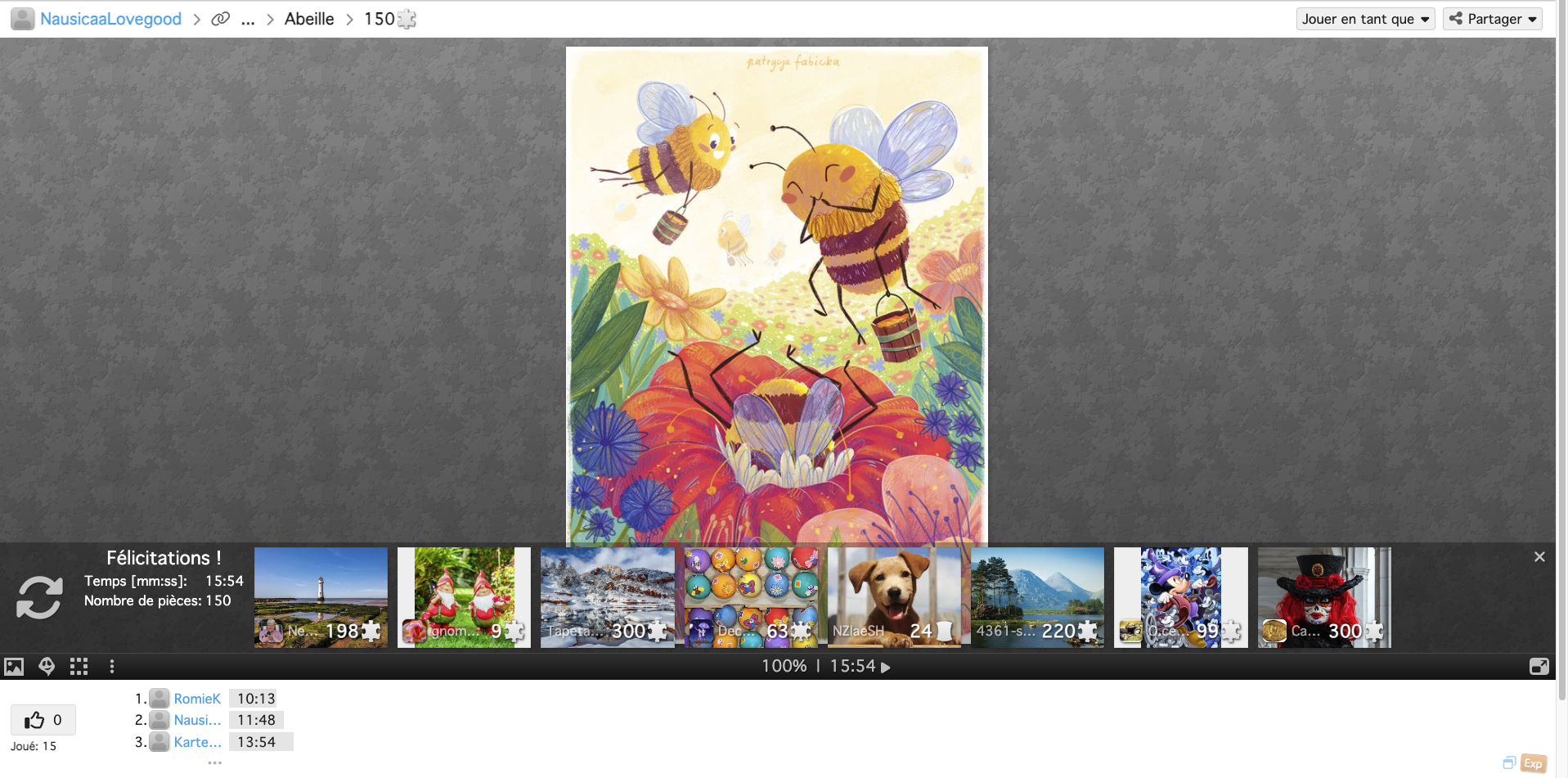This screenshot has height=778, width=1568.
Task: Click the thumbs-up like button
Action: pos(43,720)
